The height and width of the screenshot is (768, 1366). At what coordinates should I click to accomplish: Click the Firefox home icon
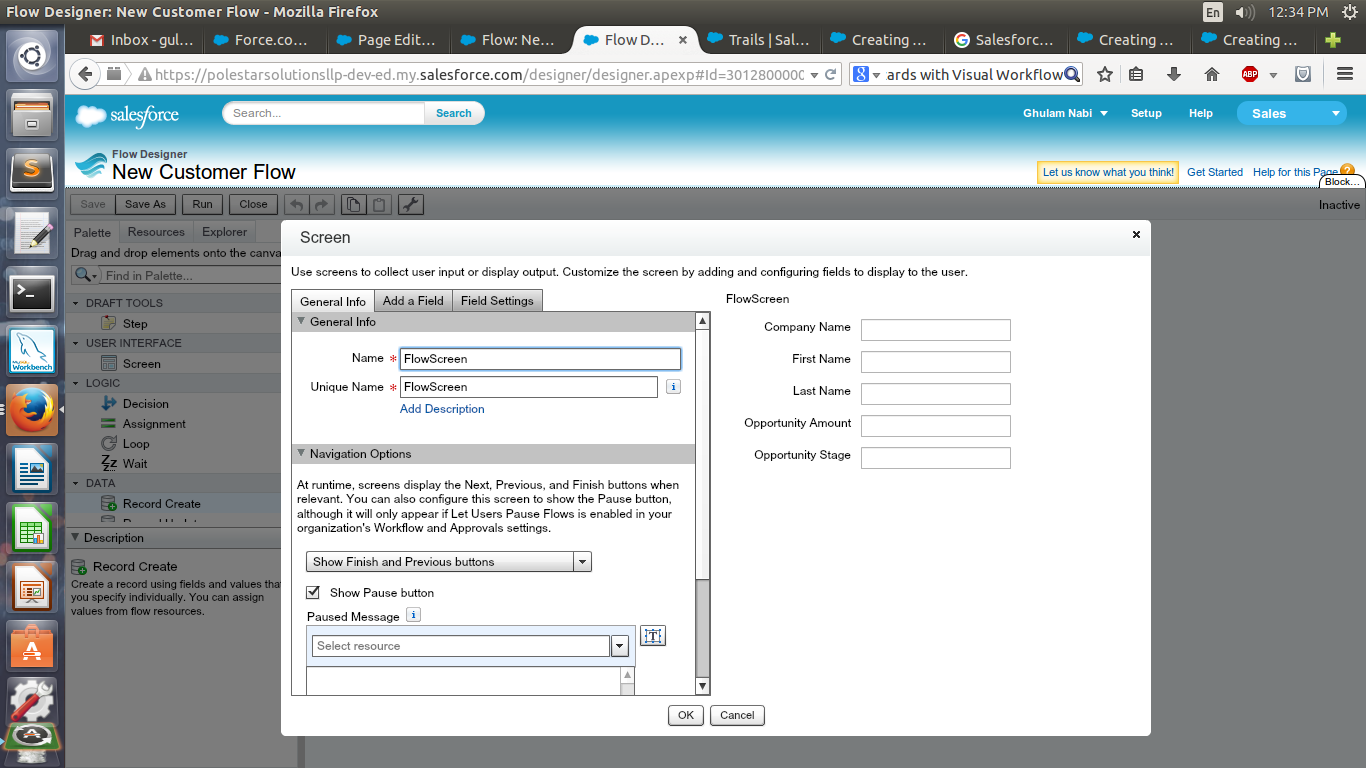click(1212, 74)
